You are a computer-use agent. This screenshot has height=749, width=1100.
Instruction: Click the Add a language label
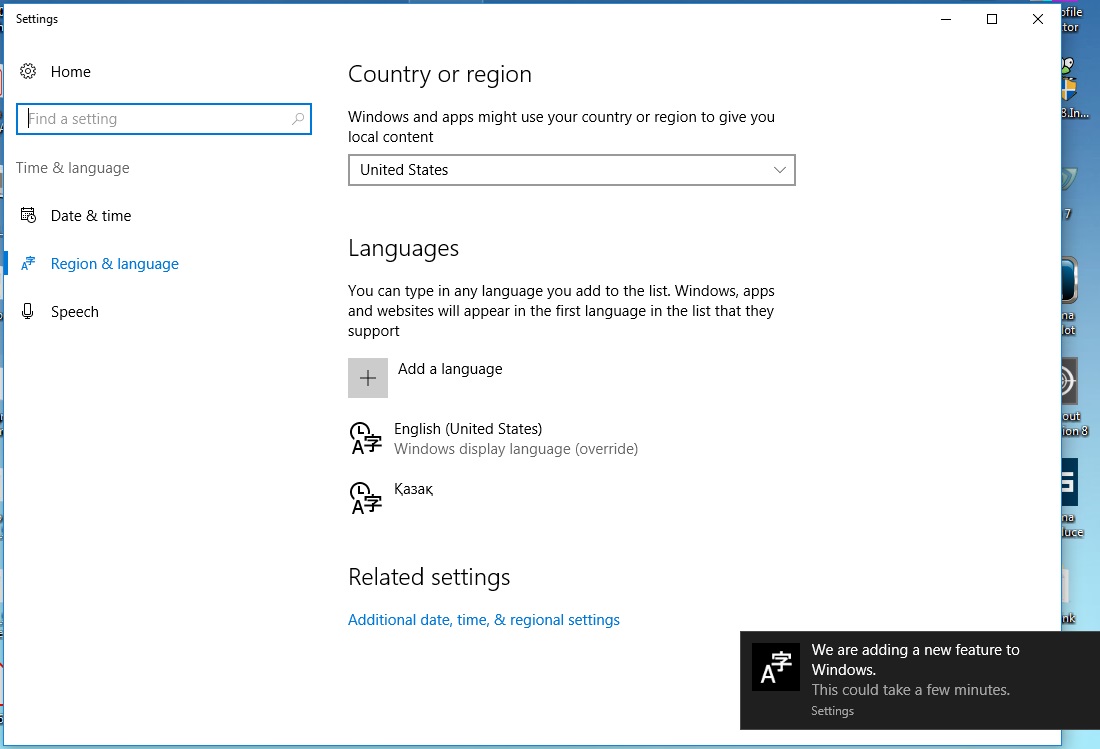(x=450, y=369)
